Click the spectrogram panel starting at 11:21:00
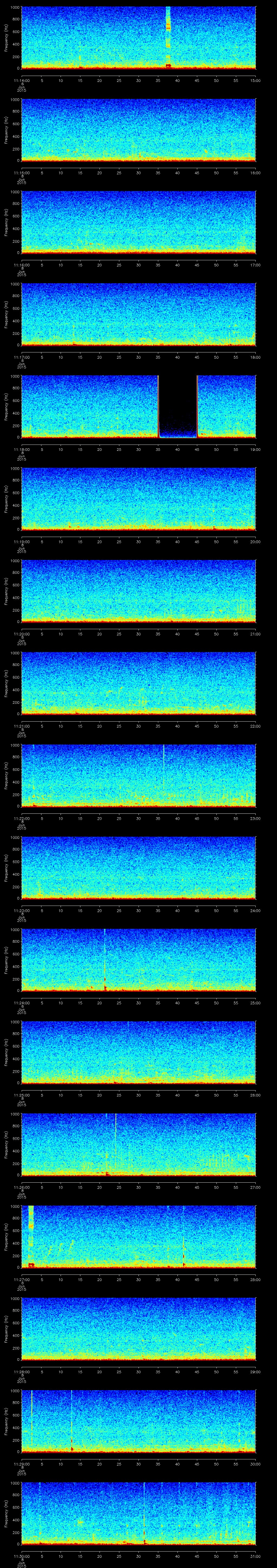 point(138,683)
